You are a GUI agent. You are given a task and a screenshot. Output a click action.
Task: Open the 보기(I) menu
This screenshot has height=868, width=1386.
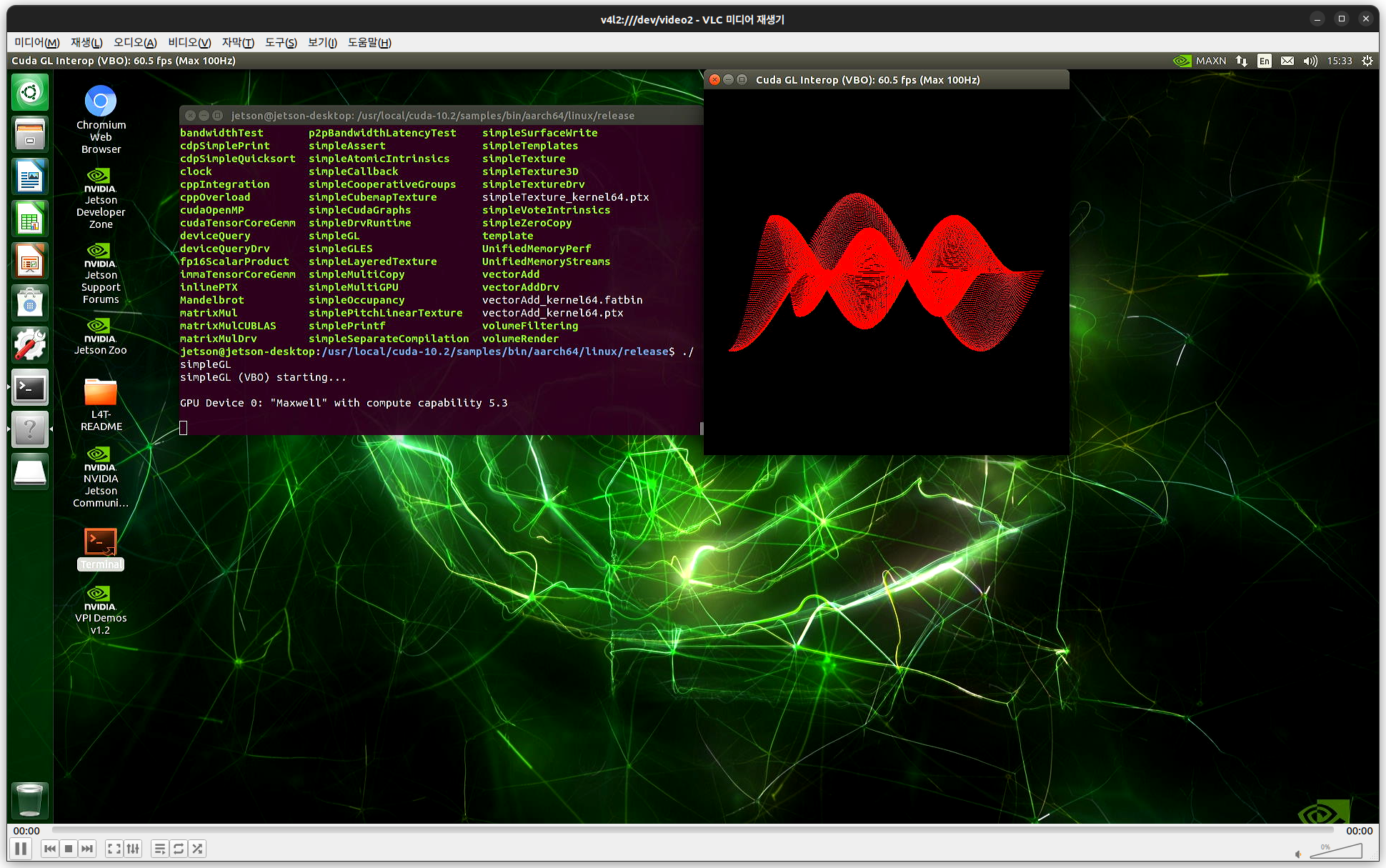tap(322, 42)
